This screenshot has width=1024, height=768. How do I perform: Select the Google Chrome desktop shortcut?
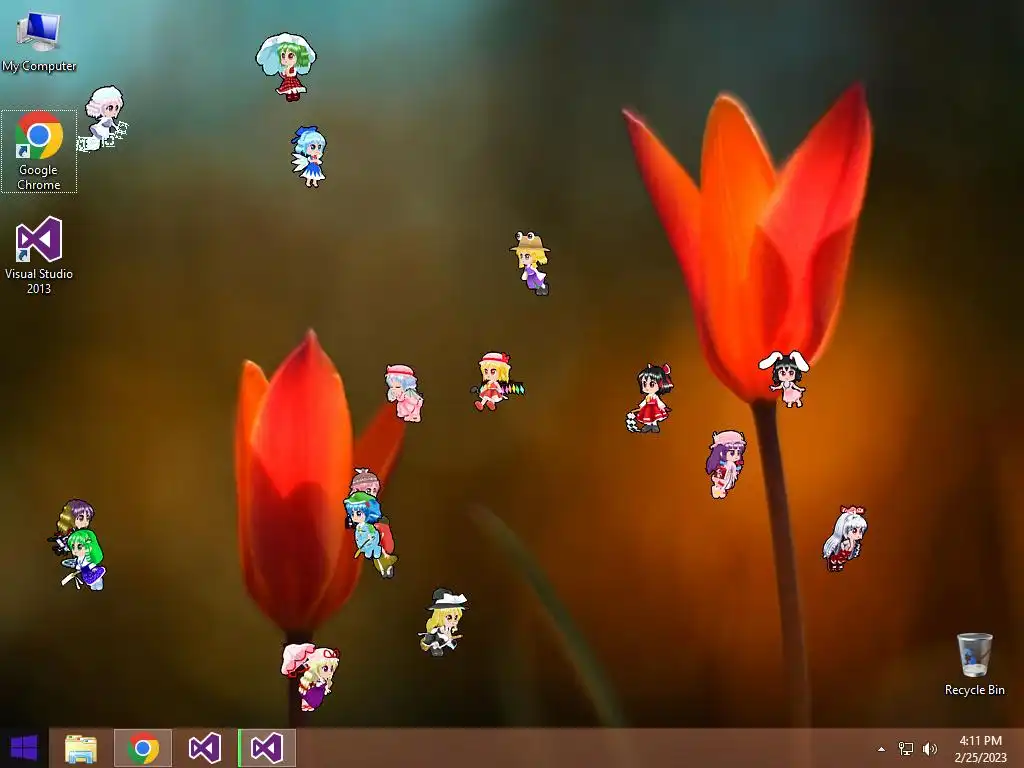coord(39,152)
